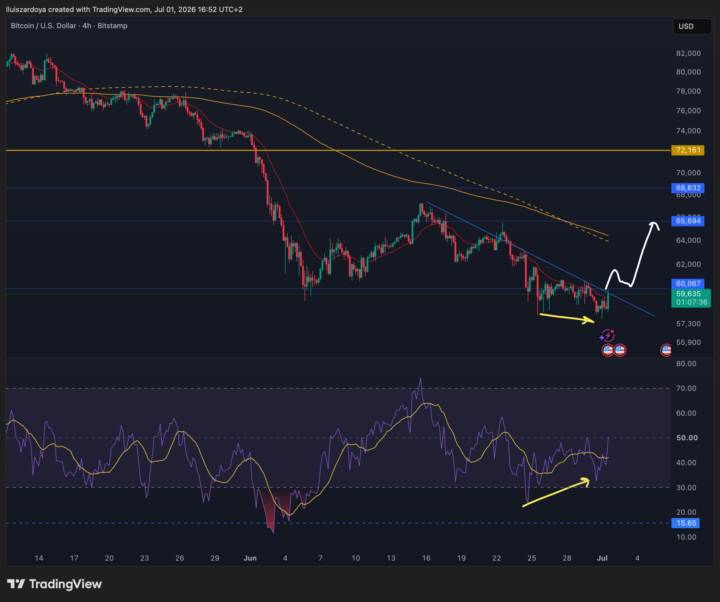Image resolution: width=720 pixels, height=602 pixels.
Task: Click the 70.00 RSI axis label
Action: pos(686,388)
